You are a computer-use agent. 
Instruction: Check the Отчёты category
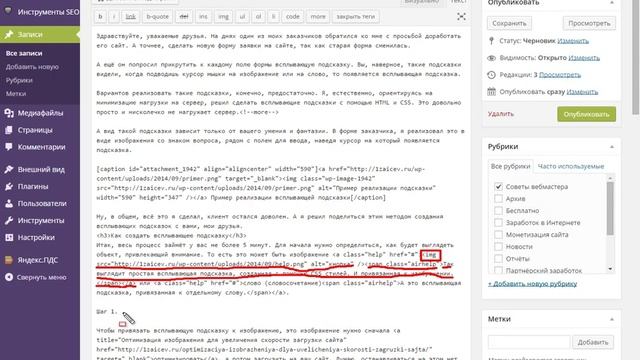pos(498,259)
